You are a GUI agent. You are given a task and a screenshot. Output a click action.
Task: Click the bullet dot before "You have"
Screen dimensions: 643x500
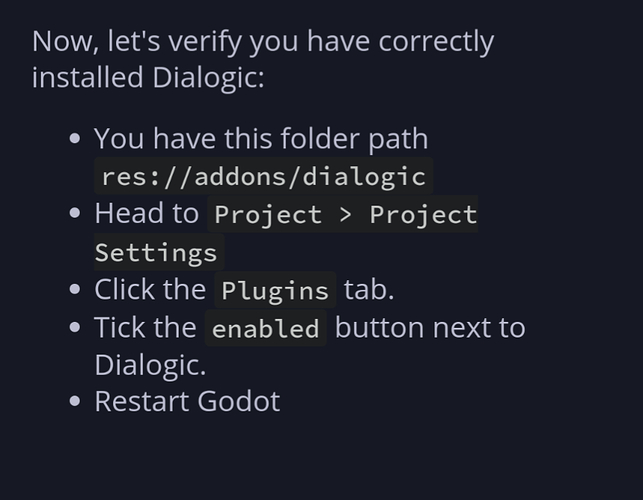tap(75, 140)
